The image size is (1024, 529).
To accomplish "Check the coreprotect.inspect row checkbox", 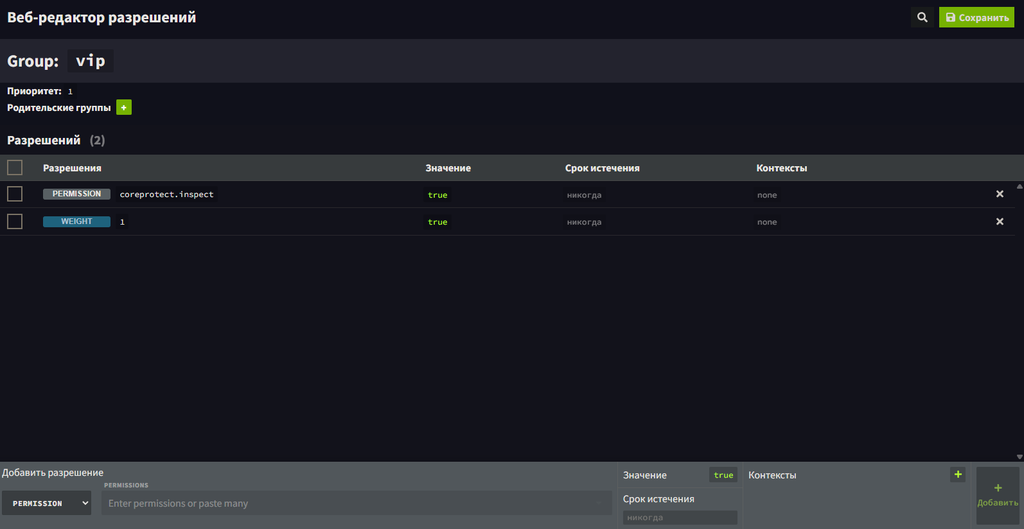I will [x=15, y=194].
